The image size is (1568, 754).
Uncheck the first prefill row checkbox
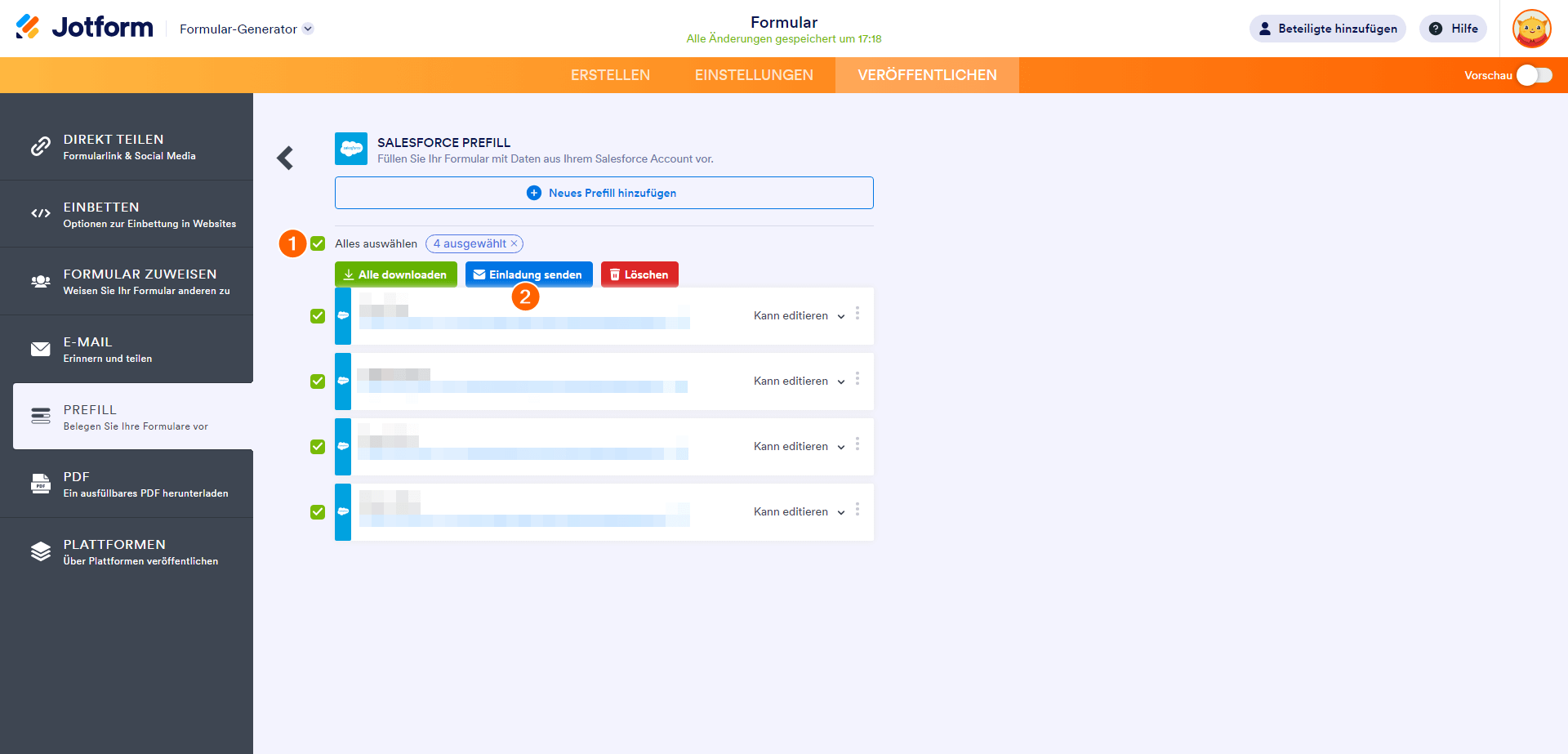[x=318, y=316]
